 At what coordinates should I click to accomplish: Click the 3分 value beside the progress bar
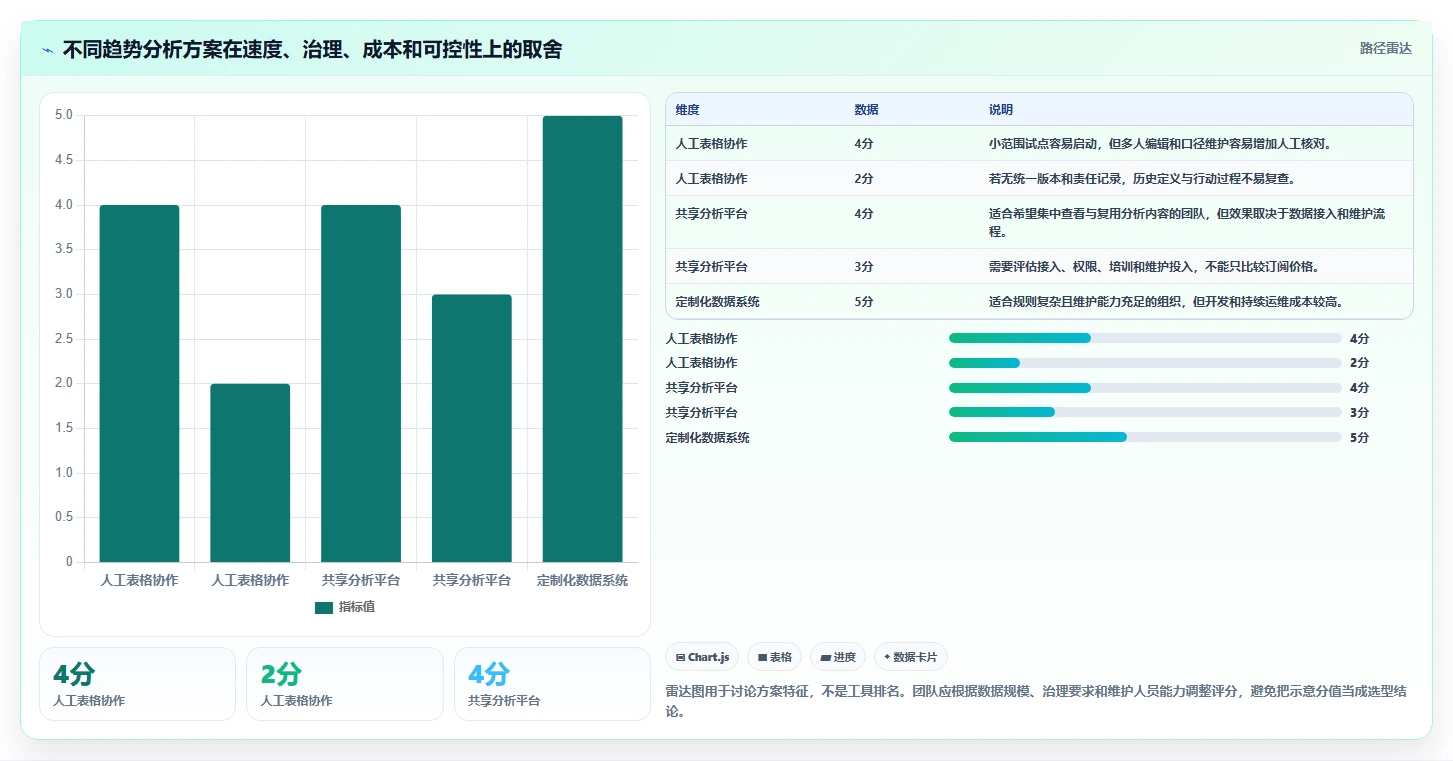pos(1359,412)
